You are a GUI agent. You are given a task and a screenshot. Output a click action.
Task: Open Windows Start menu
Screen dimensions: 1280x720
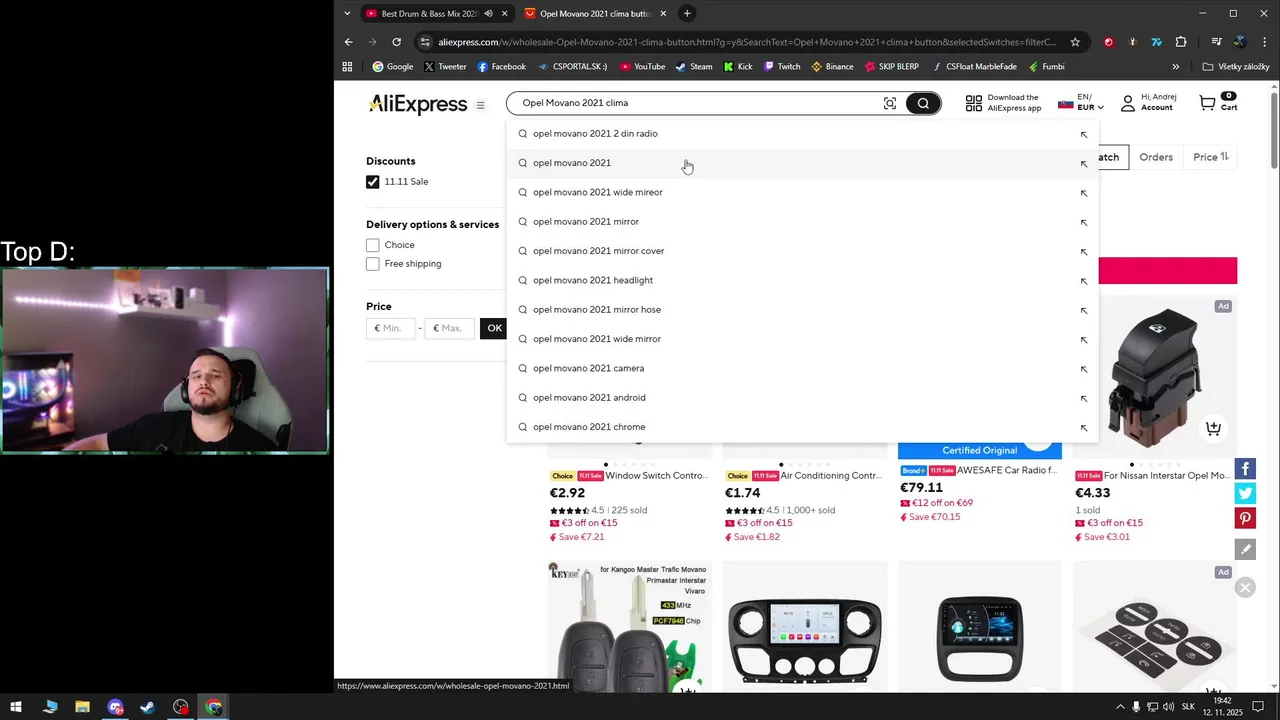(16, 707)
